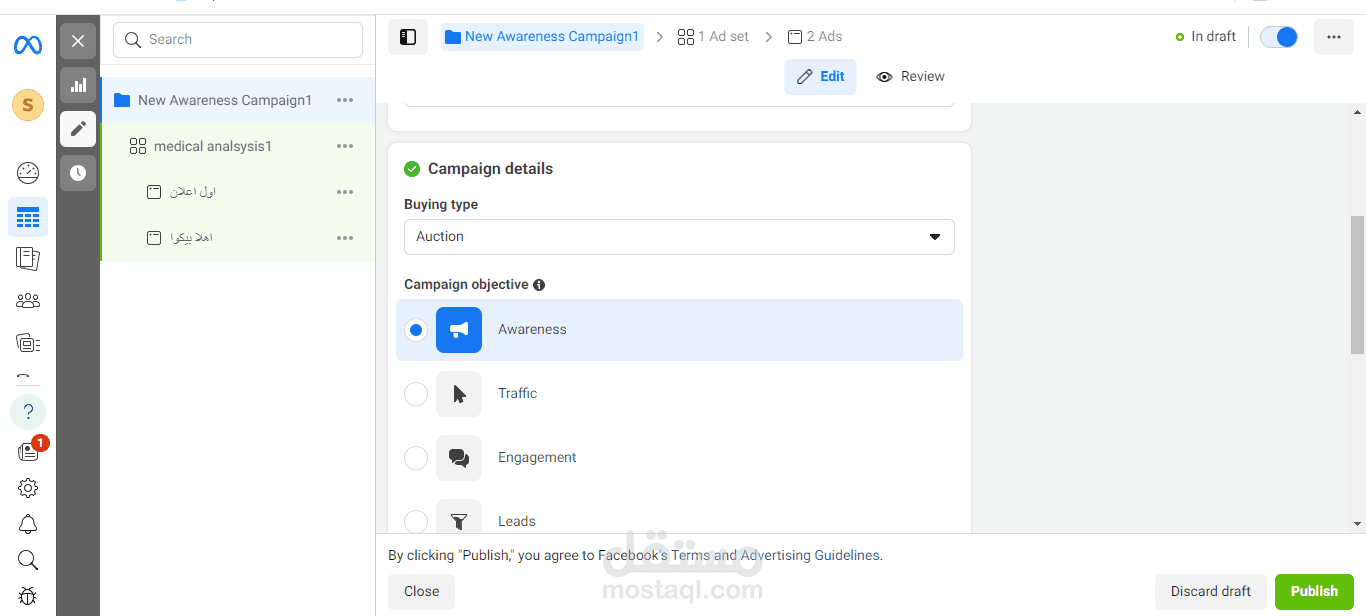Go to the 1 Ad set breadcrumb
1366x616 pixels.
click(713, 37)
